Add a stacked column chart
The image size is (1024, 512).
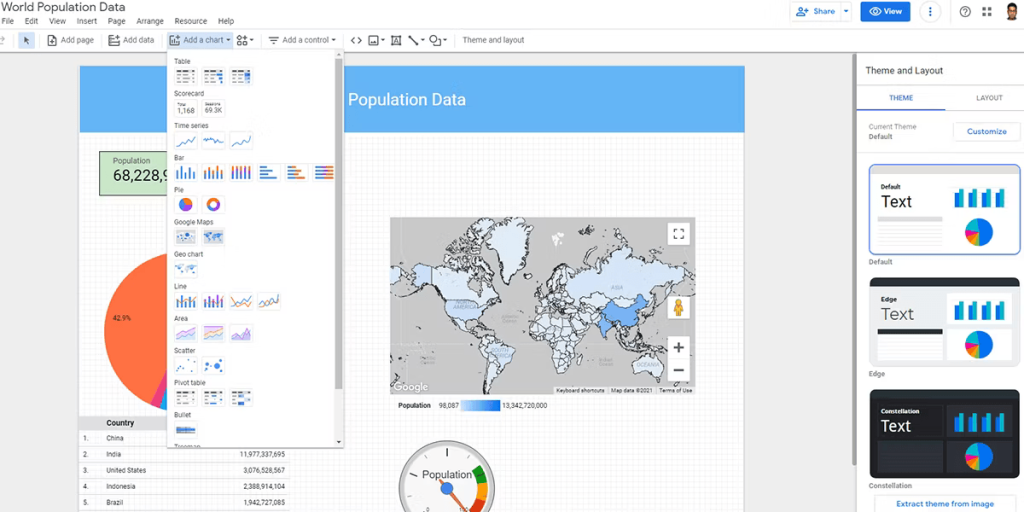(213, 172)
